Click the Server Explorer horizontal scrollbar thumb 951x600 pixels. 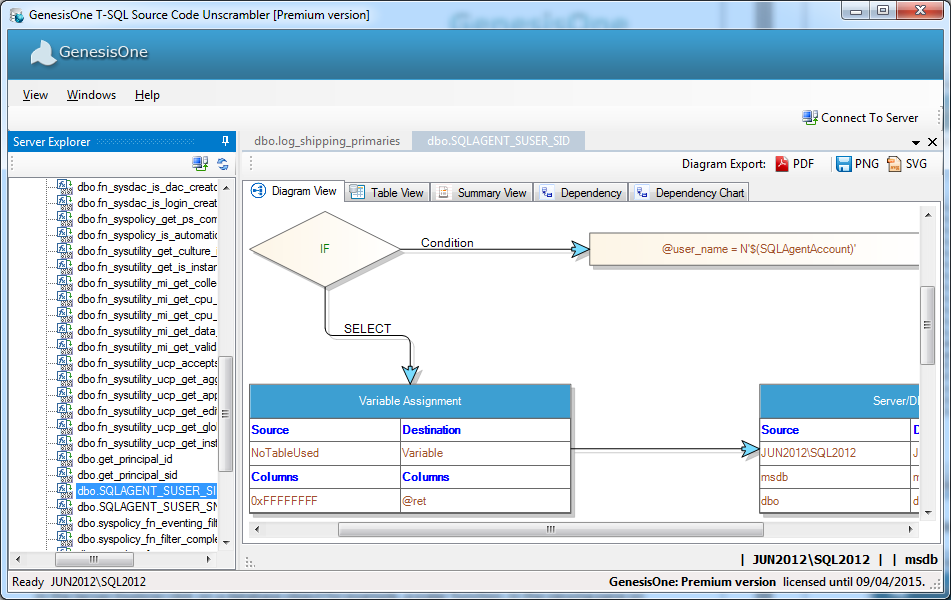click(x=93, y=559)
